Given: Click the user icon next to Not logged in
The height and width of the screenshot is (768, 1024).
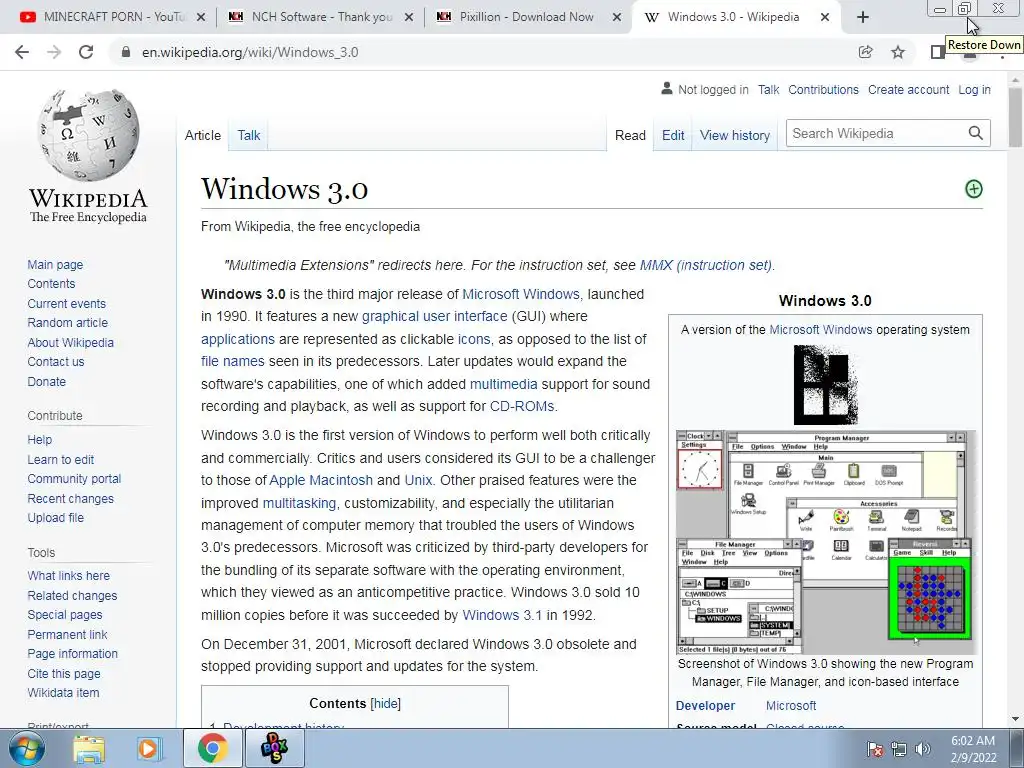Looking at the screenshot, I should tap(666, 88).
